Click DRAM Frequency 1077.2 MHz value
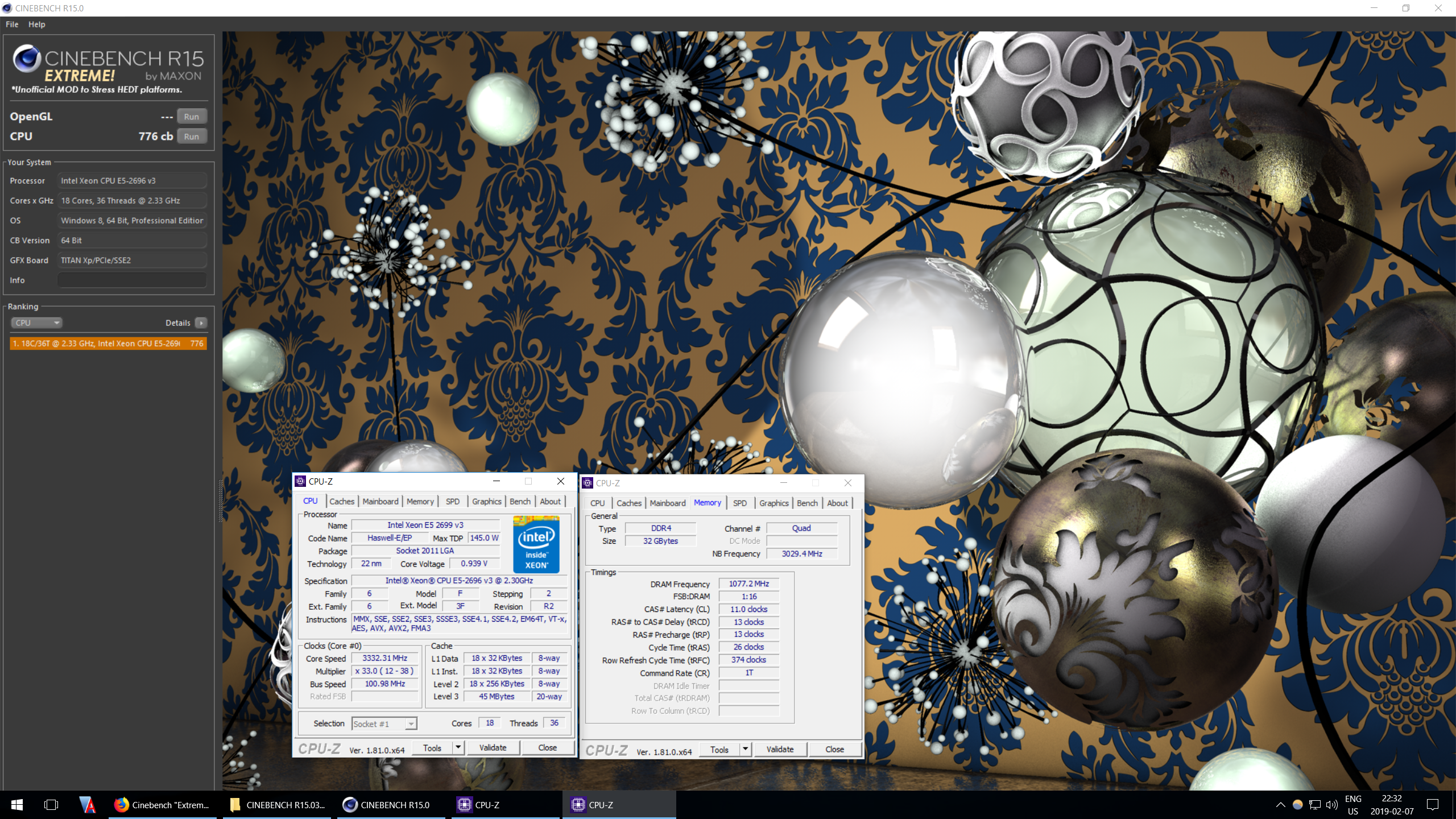 (749, 584)
